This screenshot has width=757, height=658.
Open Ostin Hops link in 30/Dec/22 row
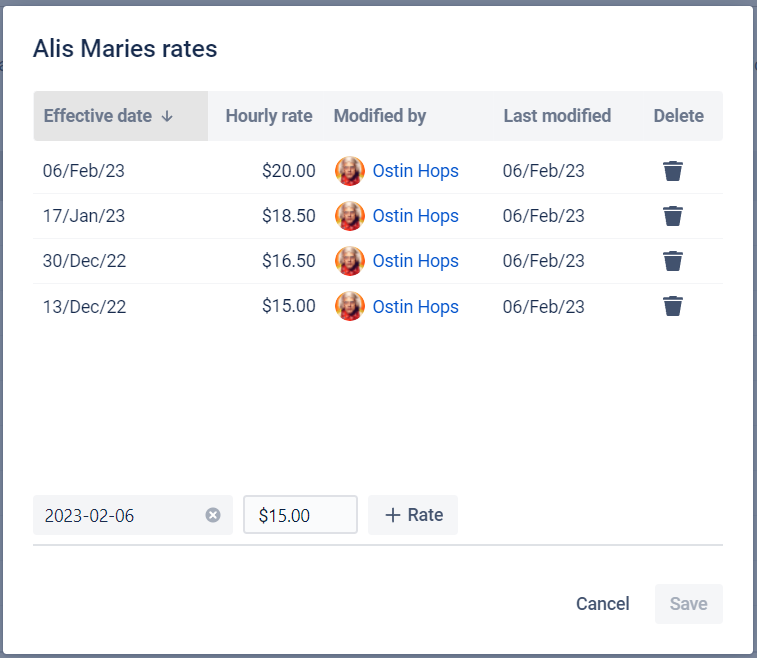click(415, 261)
